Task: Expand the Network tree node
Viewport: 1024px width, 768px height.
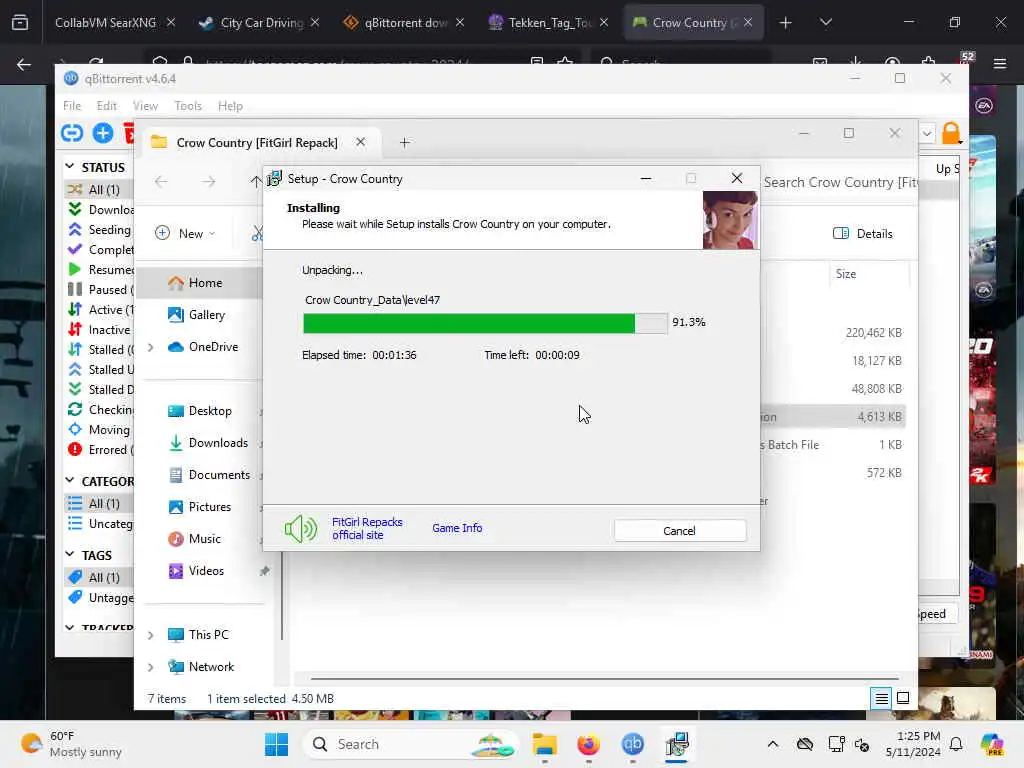Action: click(150, 667)
